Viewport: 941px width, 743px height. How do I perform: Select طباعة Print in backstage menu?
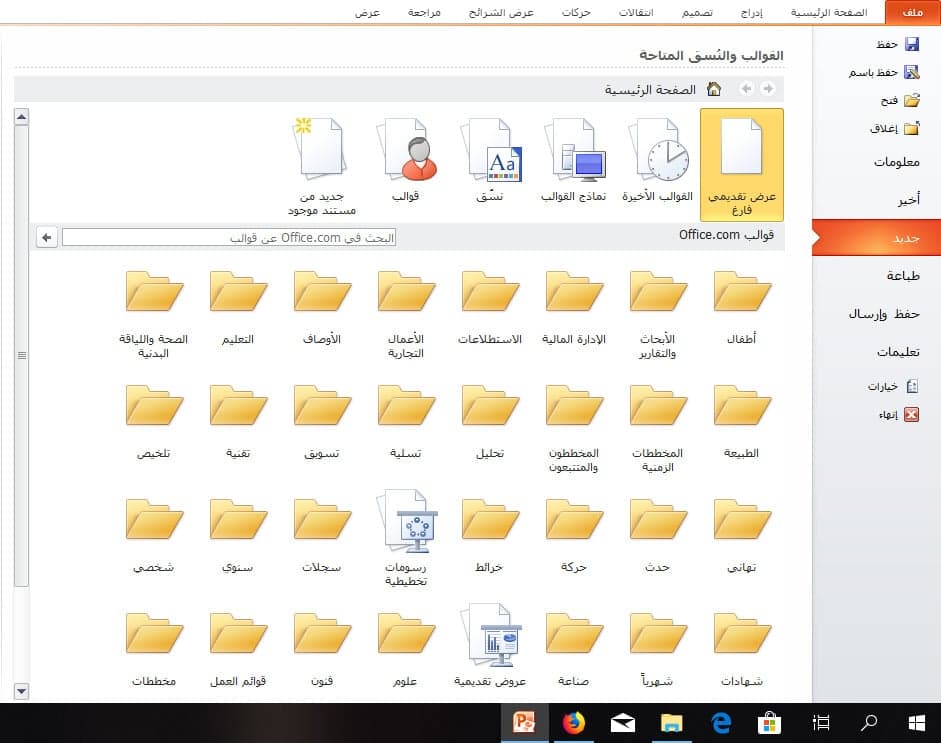[903, 275]
